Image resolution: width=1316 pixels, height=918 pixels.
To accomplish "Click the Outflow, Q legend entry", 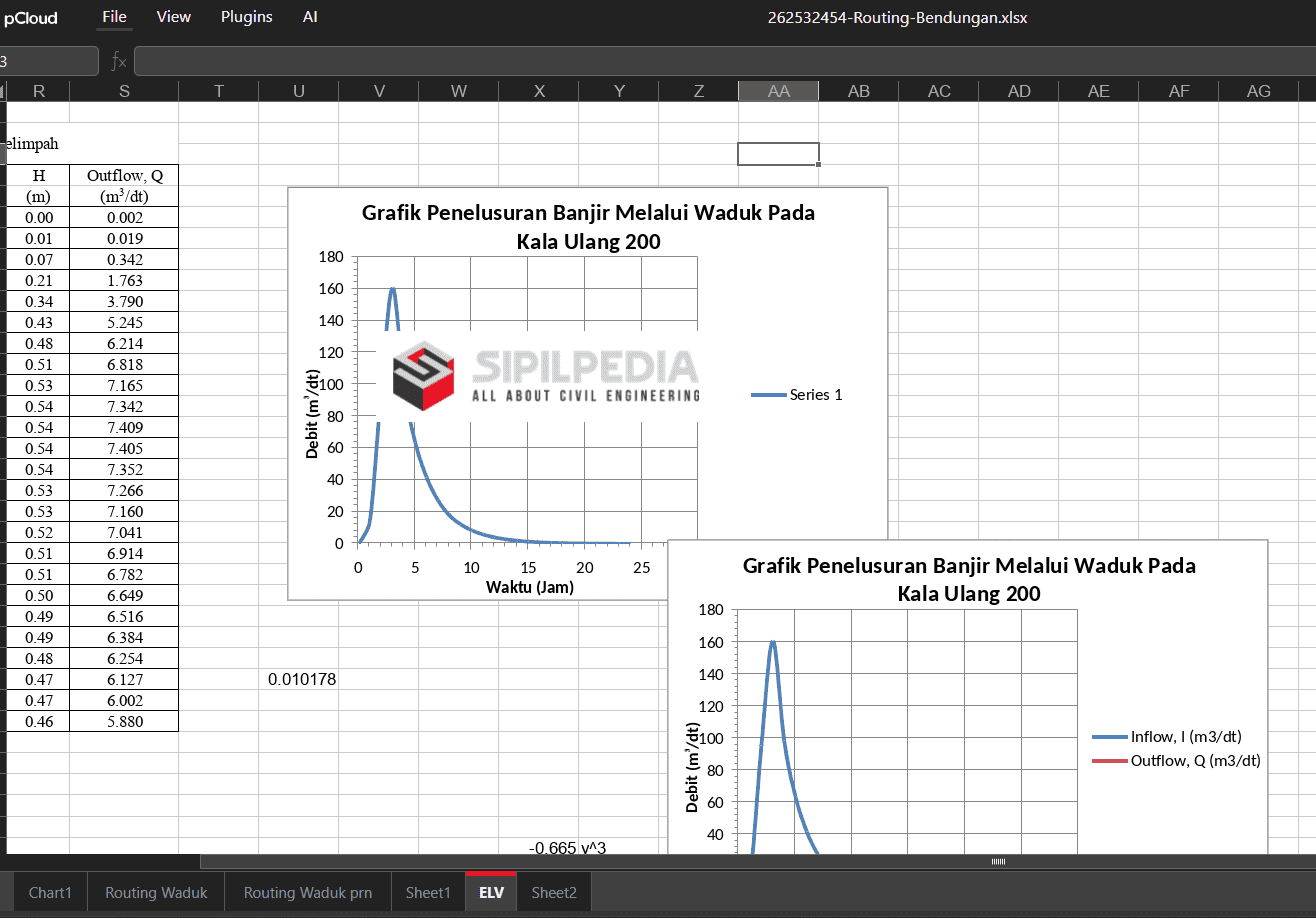I will (1178, 760).
